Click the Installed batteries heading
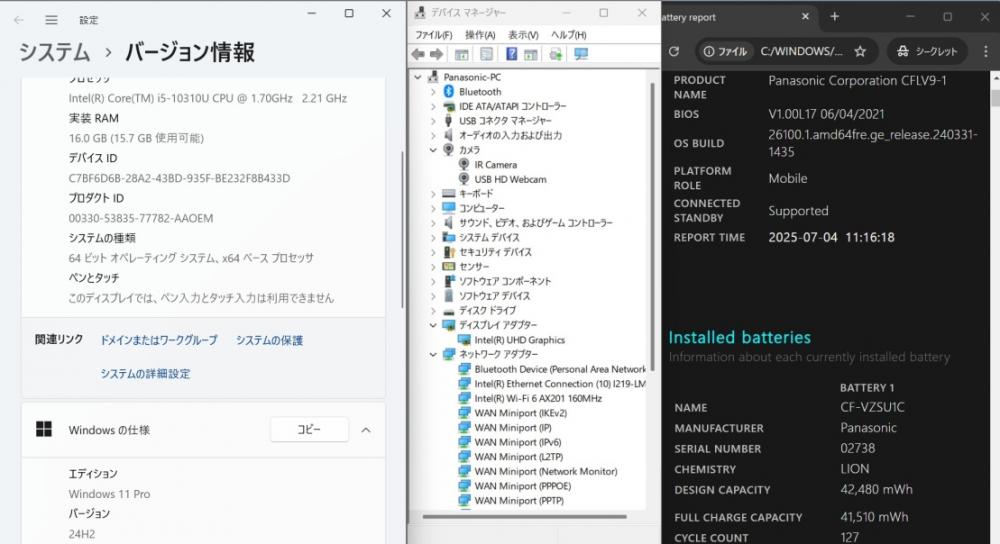The width and height of the screenshot is (1000, 544). point(739,337)
